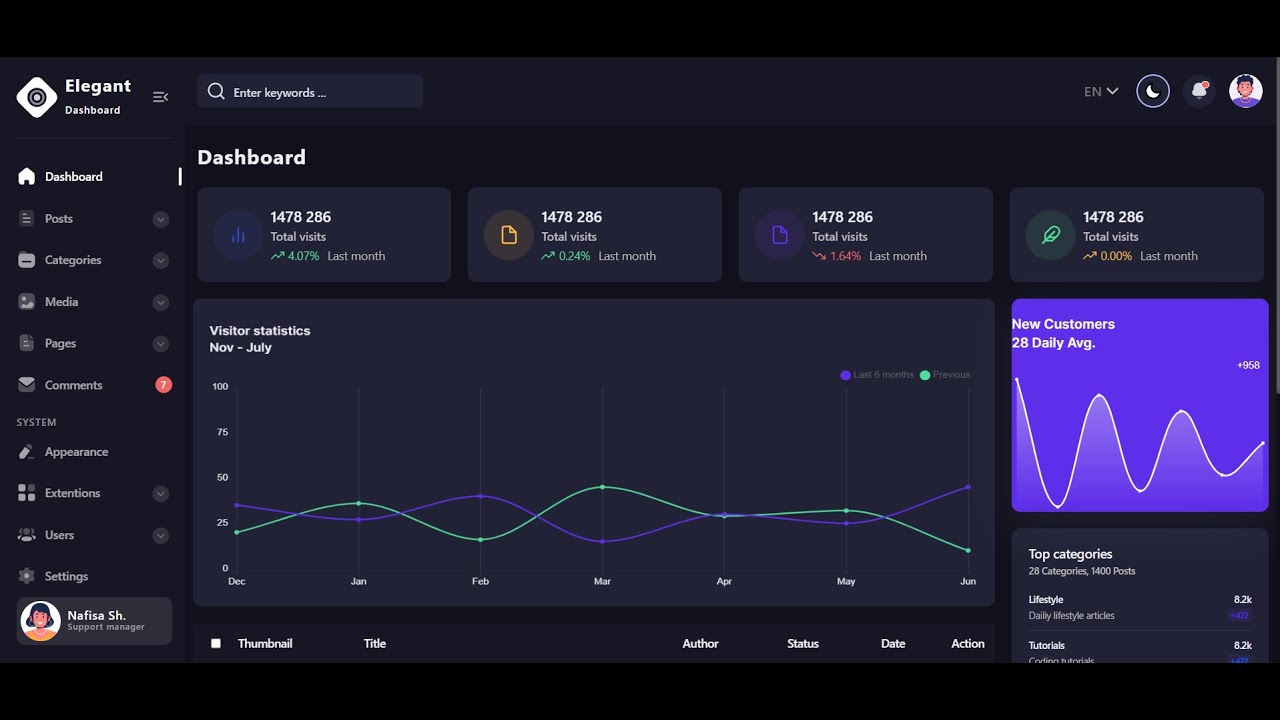This screenshot has width=1280, height=720.
Task: Click the green feather icon on fourth stat card
Action: 1051,235
